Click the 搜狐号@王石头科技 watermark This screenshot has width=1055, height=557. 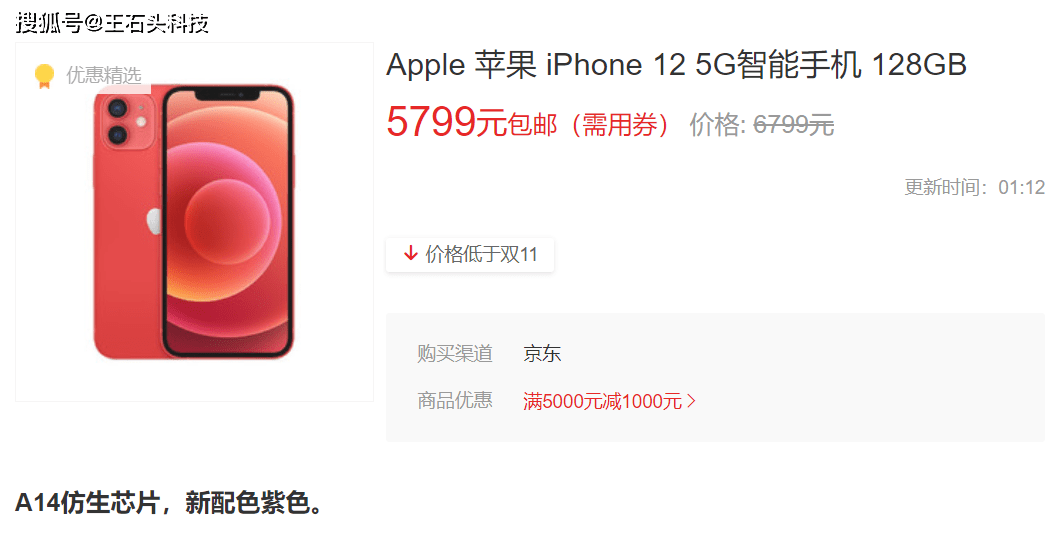click(112, 23)
